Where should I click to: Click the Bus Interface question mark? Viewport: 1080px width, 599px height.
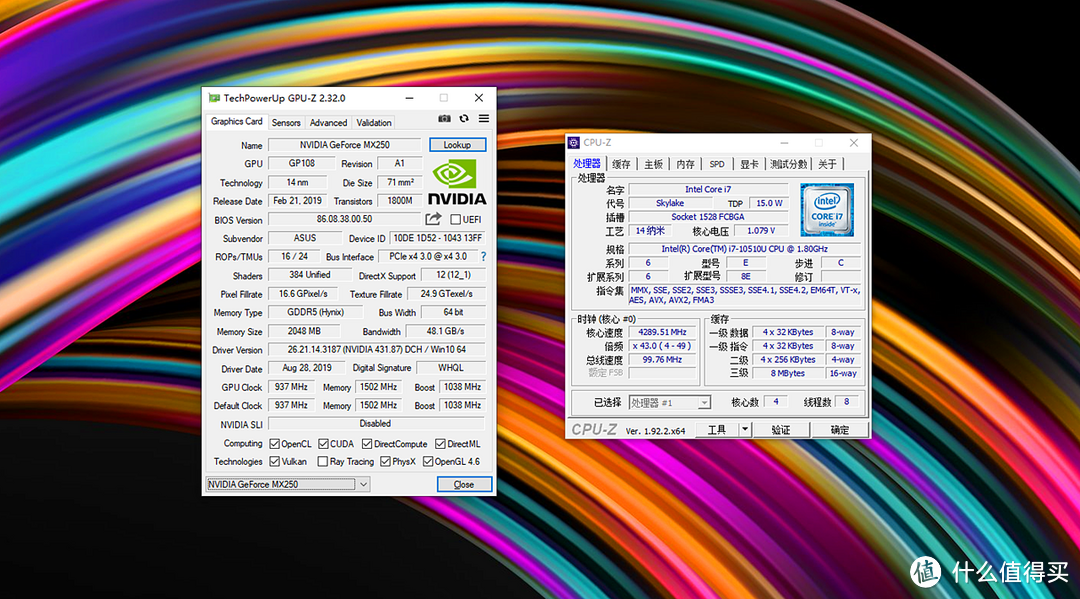[484, 256]
